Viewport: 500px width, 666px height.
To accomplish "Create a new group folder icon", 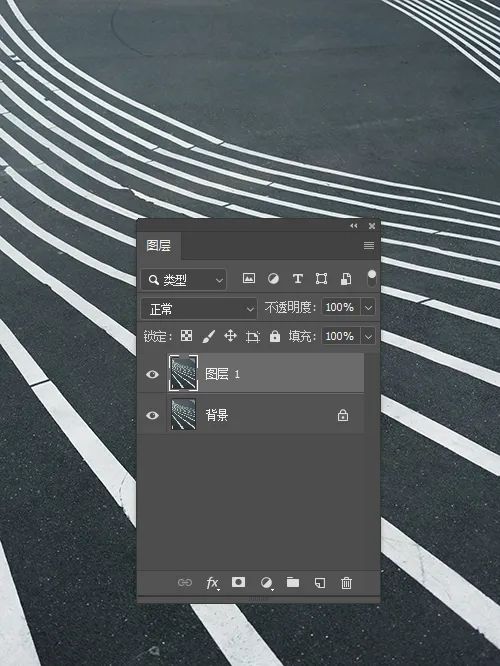I will (x=293, y=582).
